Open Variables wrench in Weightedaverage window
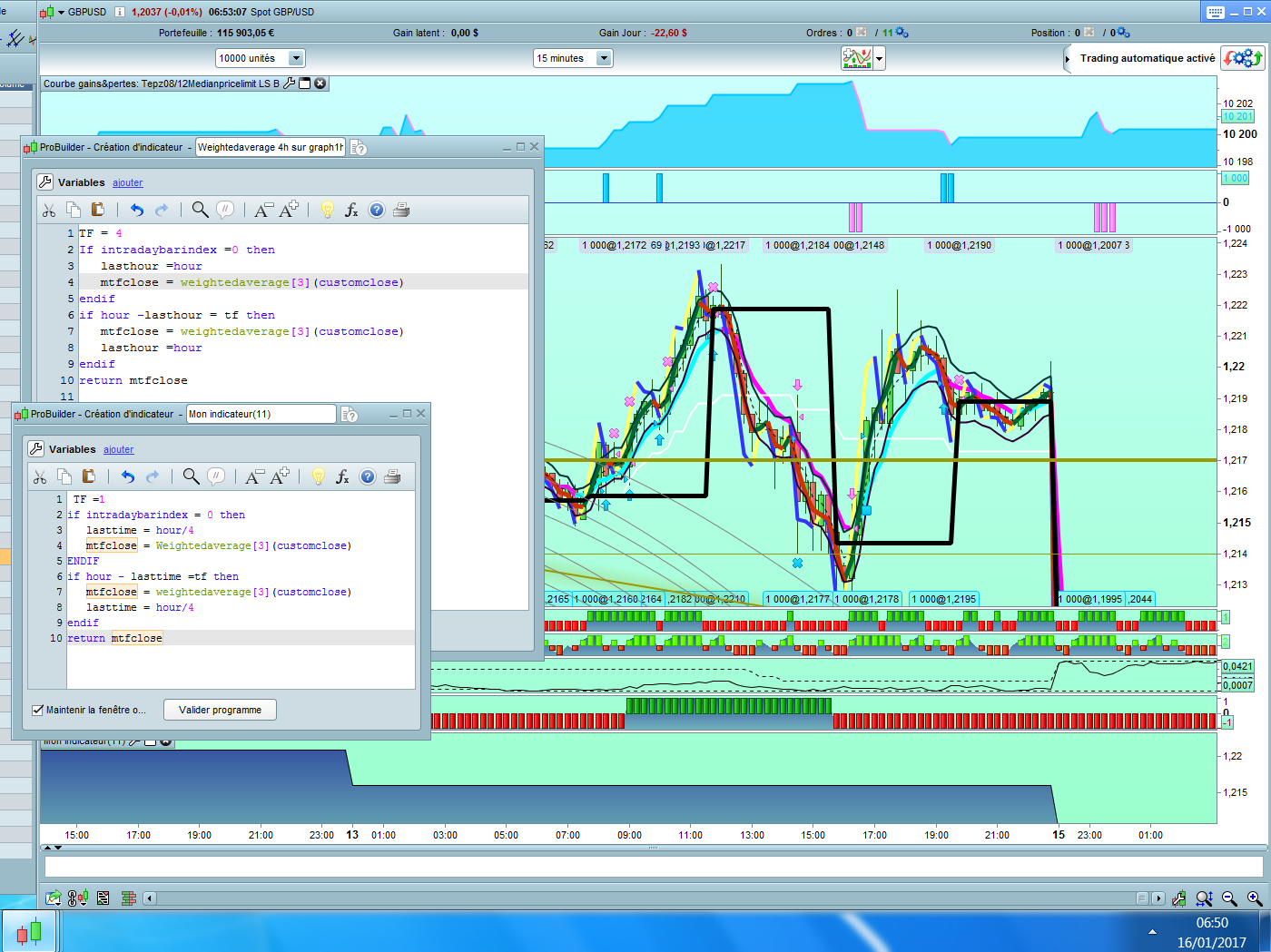This screenshot has height=952, width=1271. point(45,182)
